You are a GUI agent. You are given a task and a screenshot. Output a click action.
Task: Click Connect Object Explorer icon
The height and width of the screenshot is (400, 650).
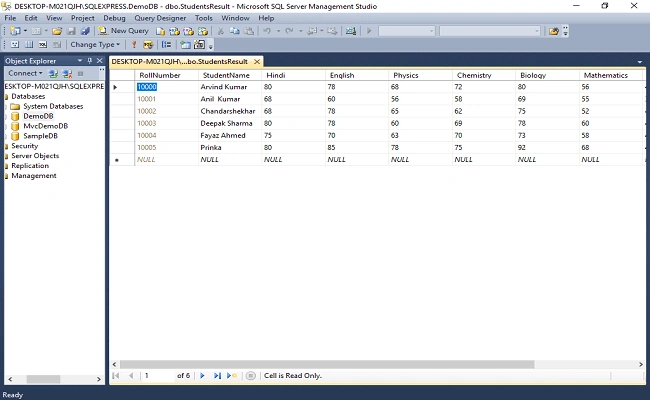(53, 74)
